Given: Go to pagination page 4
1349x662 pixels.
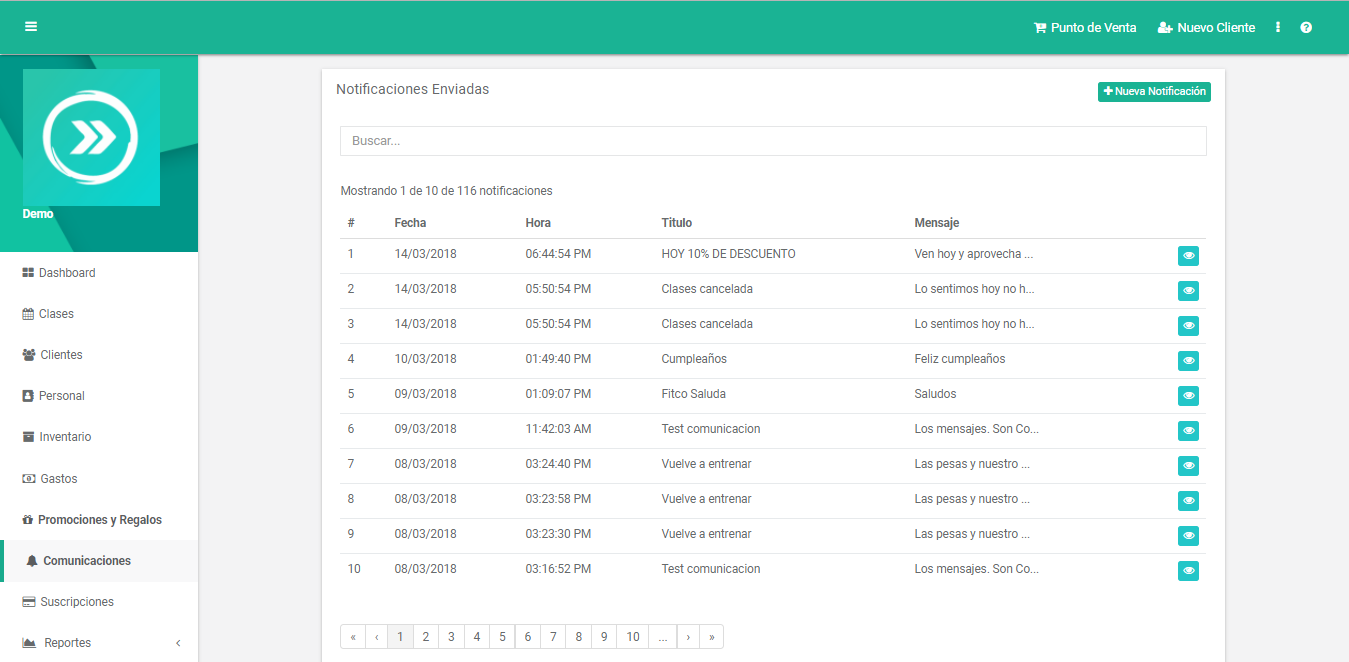Looking at the screenshot, I should click(x=477, y=637).
